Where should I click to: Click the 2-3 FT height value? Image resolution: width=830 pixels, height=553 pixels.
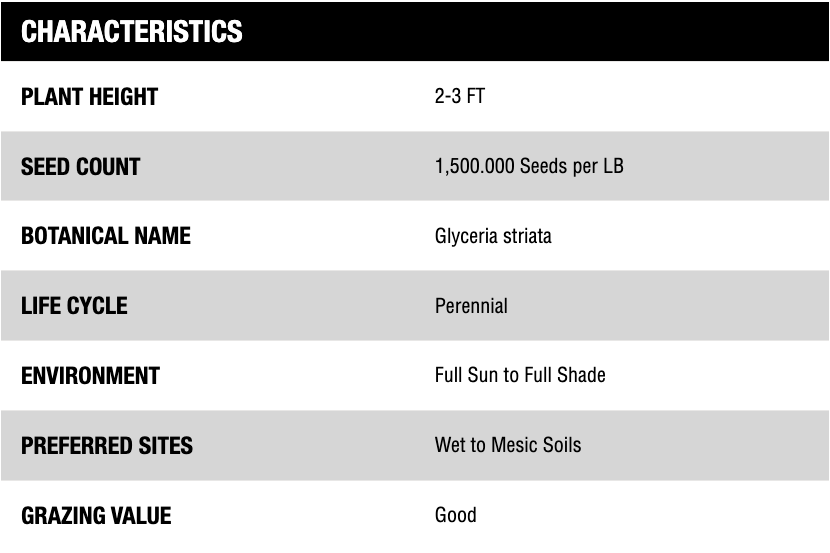click(x=459, y=97)
